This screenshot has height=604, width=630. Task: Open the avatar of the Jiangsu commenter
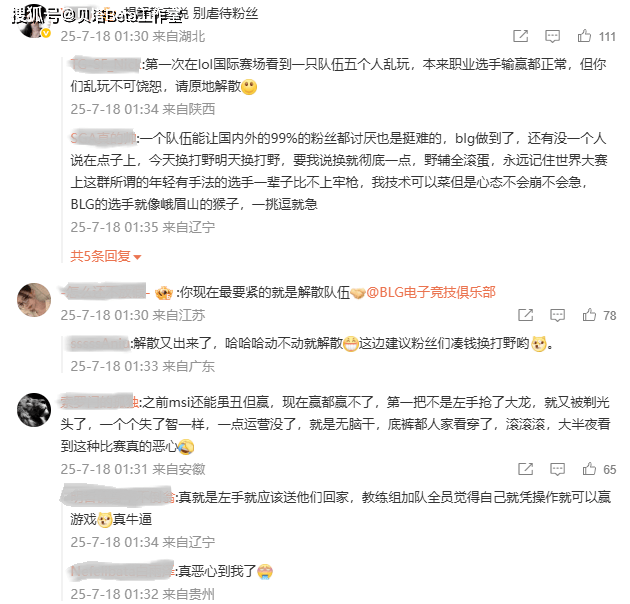[x=34, y=300]
